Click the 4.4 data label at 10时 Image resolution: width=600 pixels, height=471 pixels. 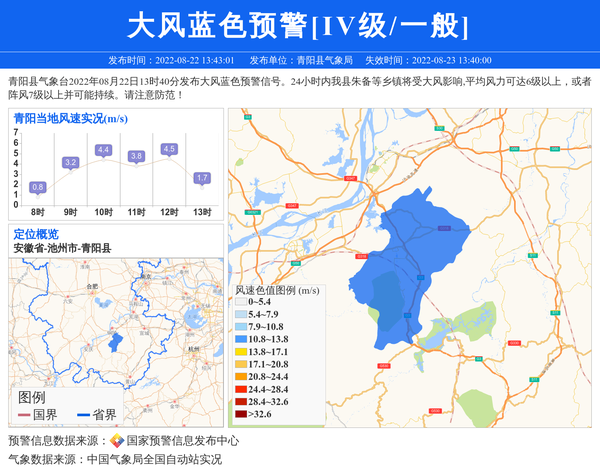point(103,150)
